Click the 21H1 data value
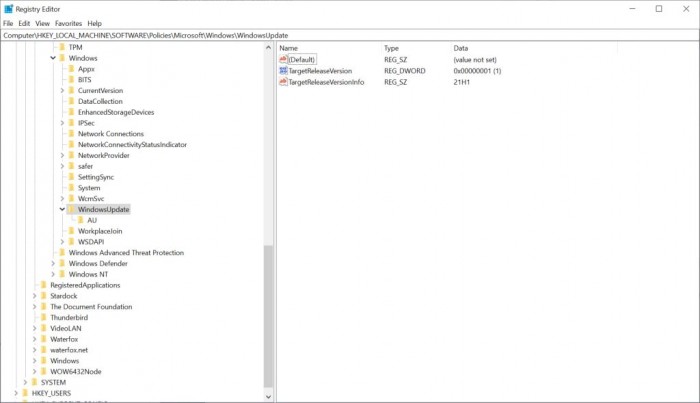Image resolution: width=700 pixels, height=403 pixels. (x=462, y=82)
